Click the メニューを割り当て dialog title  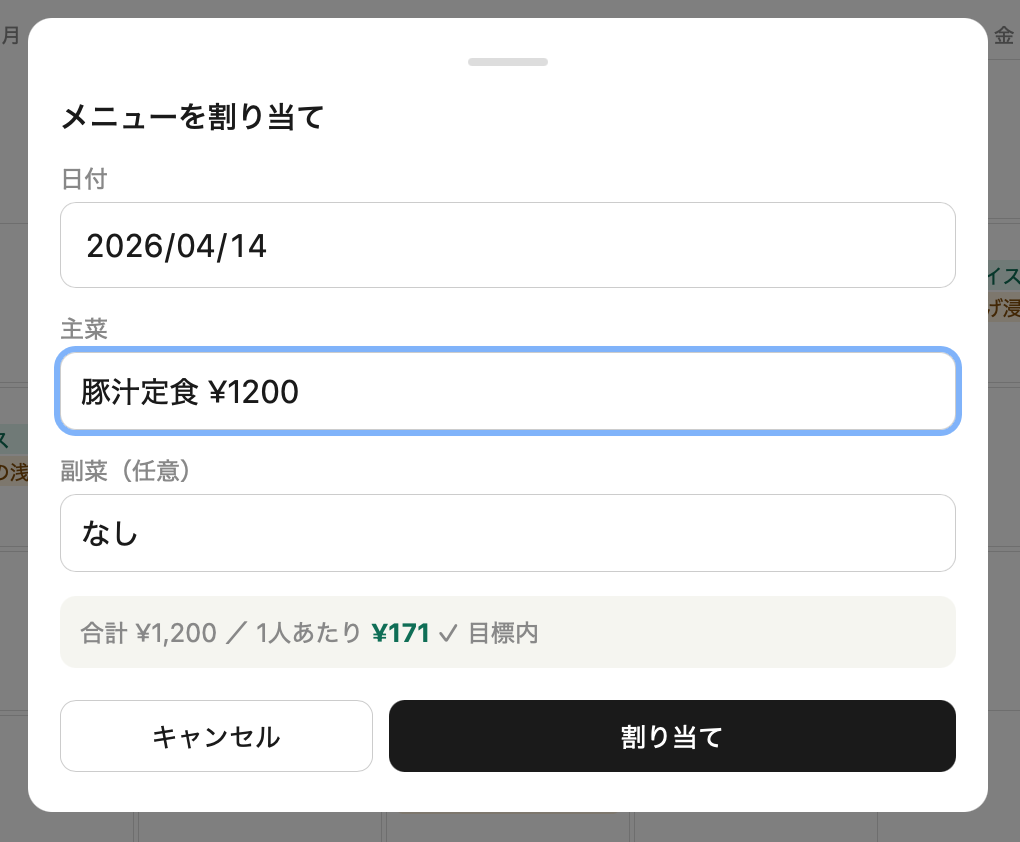pyautogui.click(x=193, y=118)
